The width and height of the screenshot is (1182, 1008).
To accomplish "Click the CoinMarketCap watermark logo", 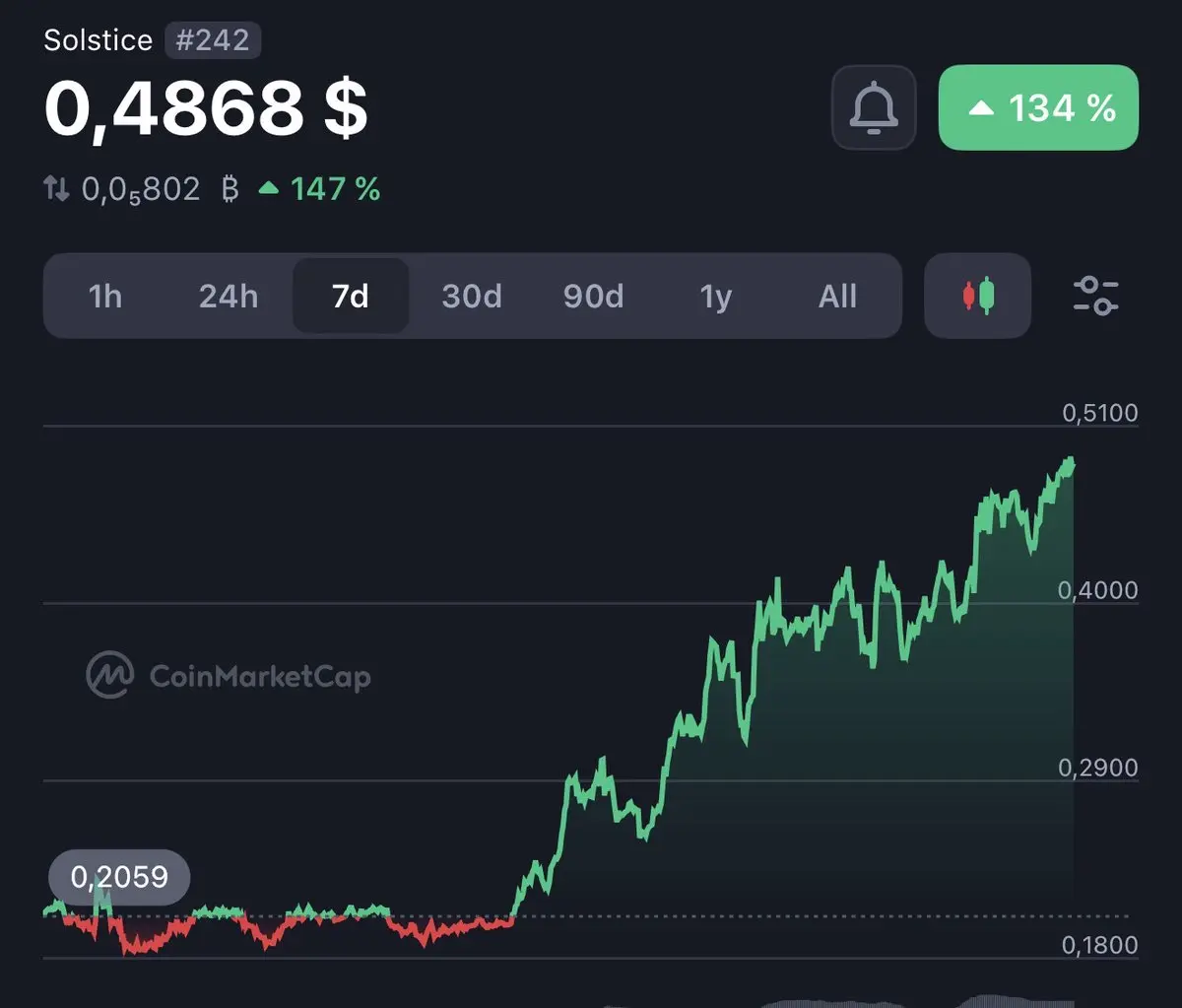I will click(x=109, y=675).
